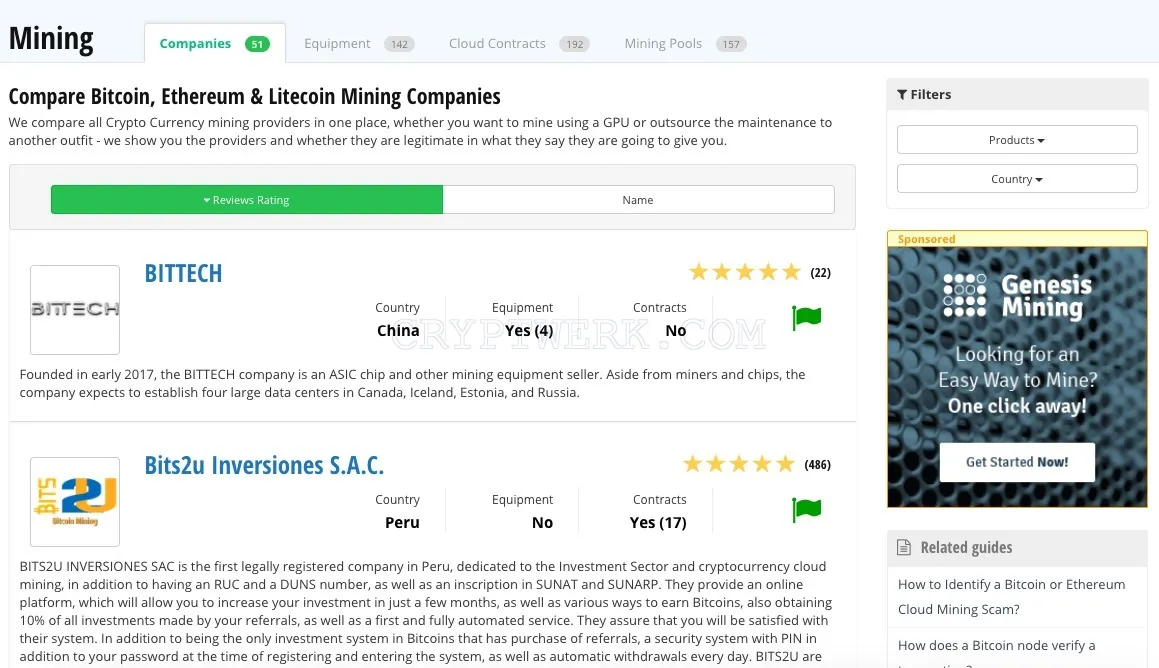Click the Related guides document icon

click(903, 548)
